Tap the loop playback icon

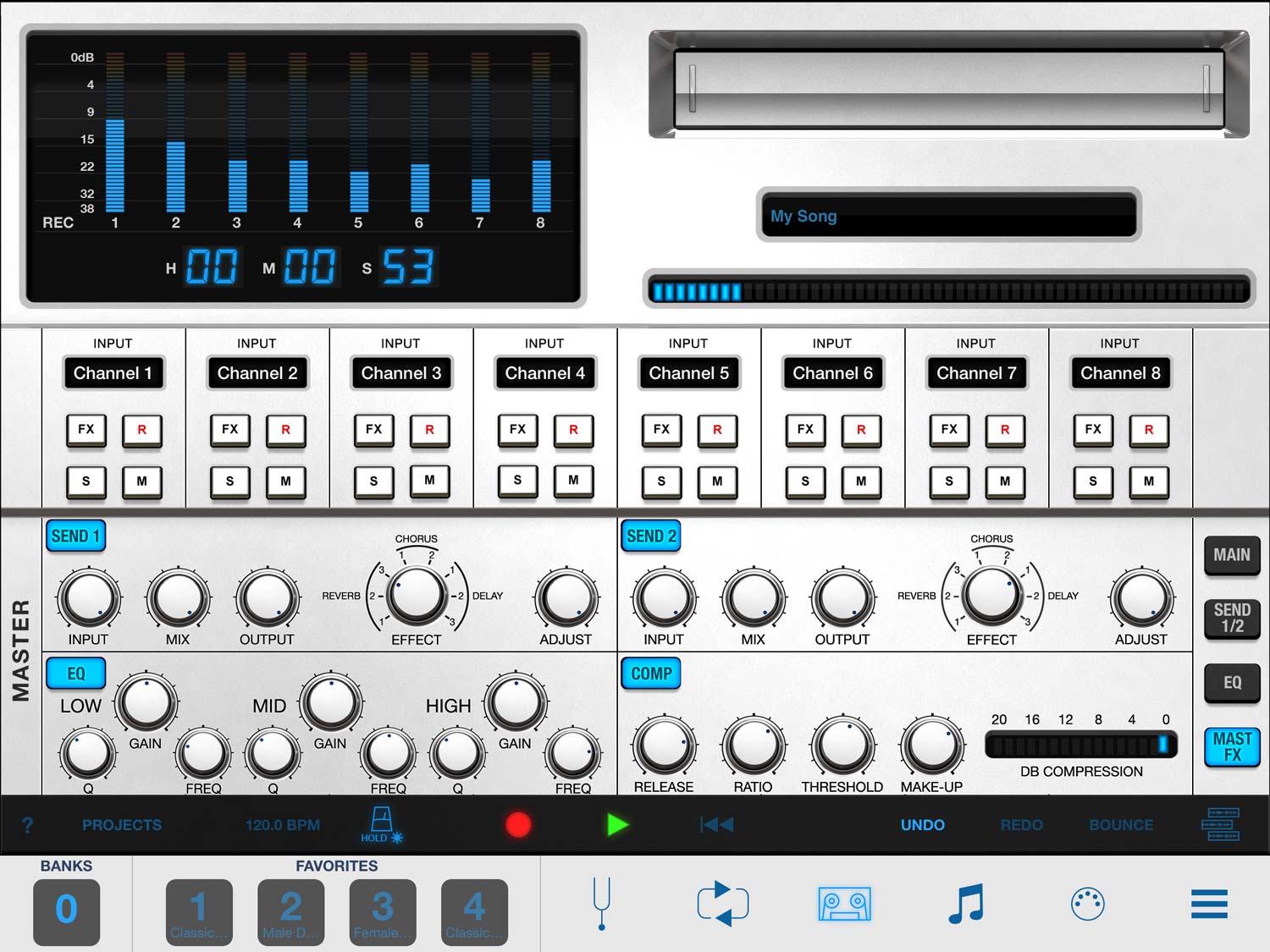(722, 904)
